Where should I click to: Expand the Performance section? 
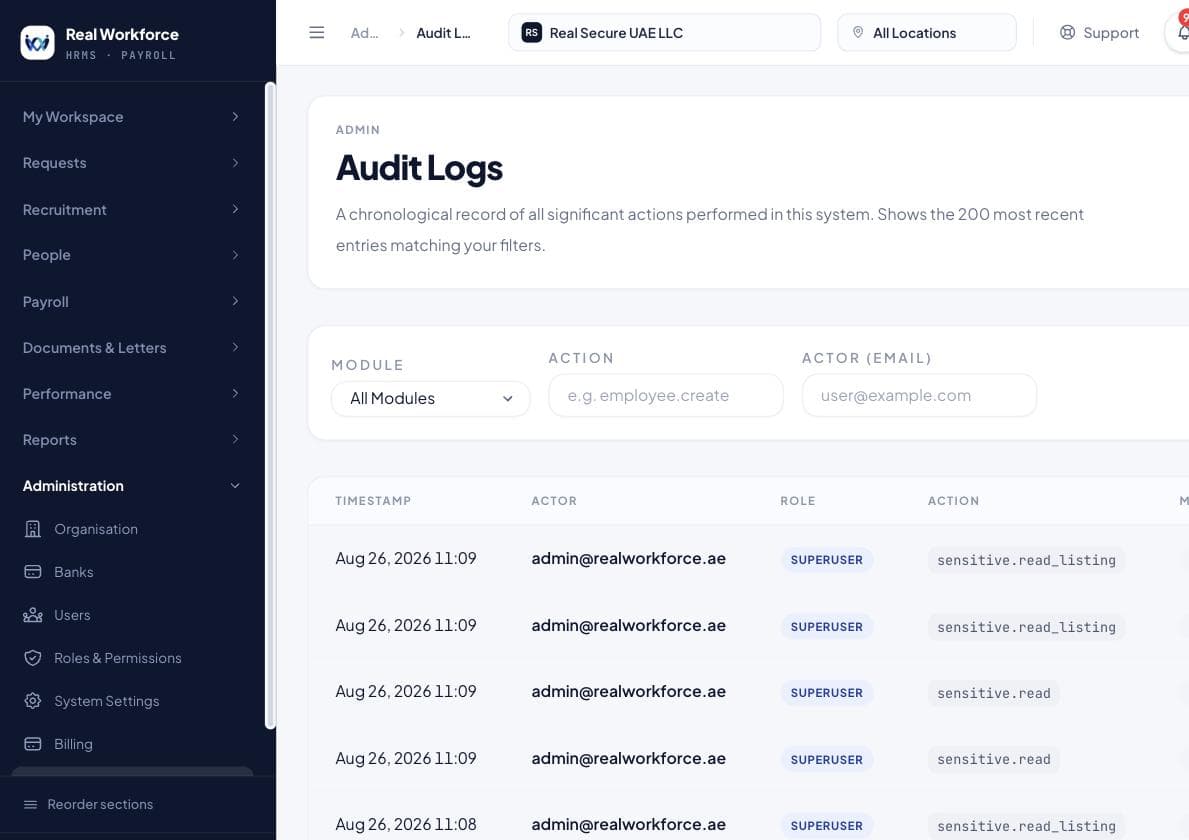click(131, 394)
